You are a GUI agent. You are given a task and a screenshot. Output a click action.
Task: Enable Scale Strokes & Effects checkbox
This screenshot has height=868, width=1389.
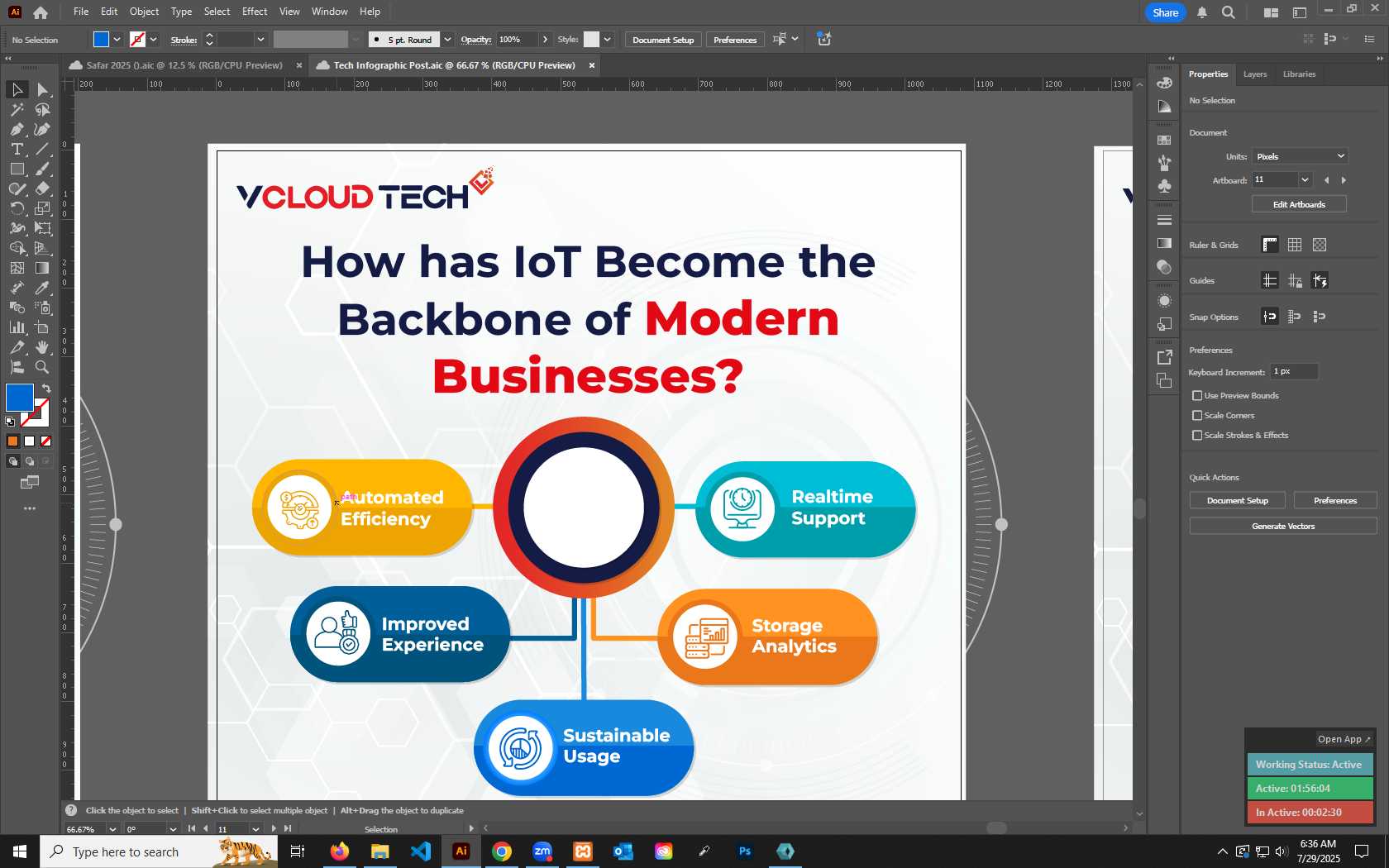coord(1197,436)
